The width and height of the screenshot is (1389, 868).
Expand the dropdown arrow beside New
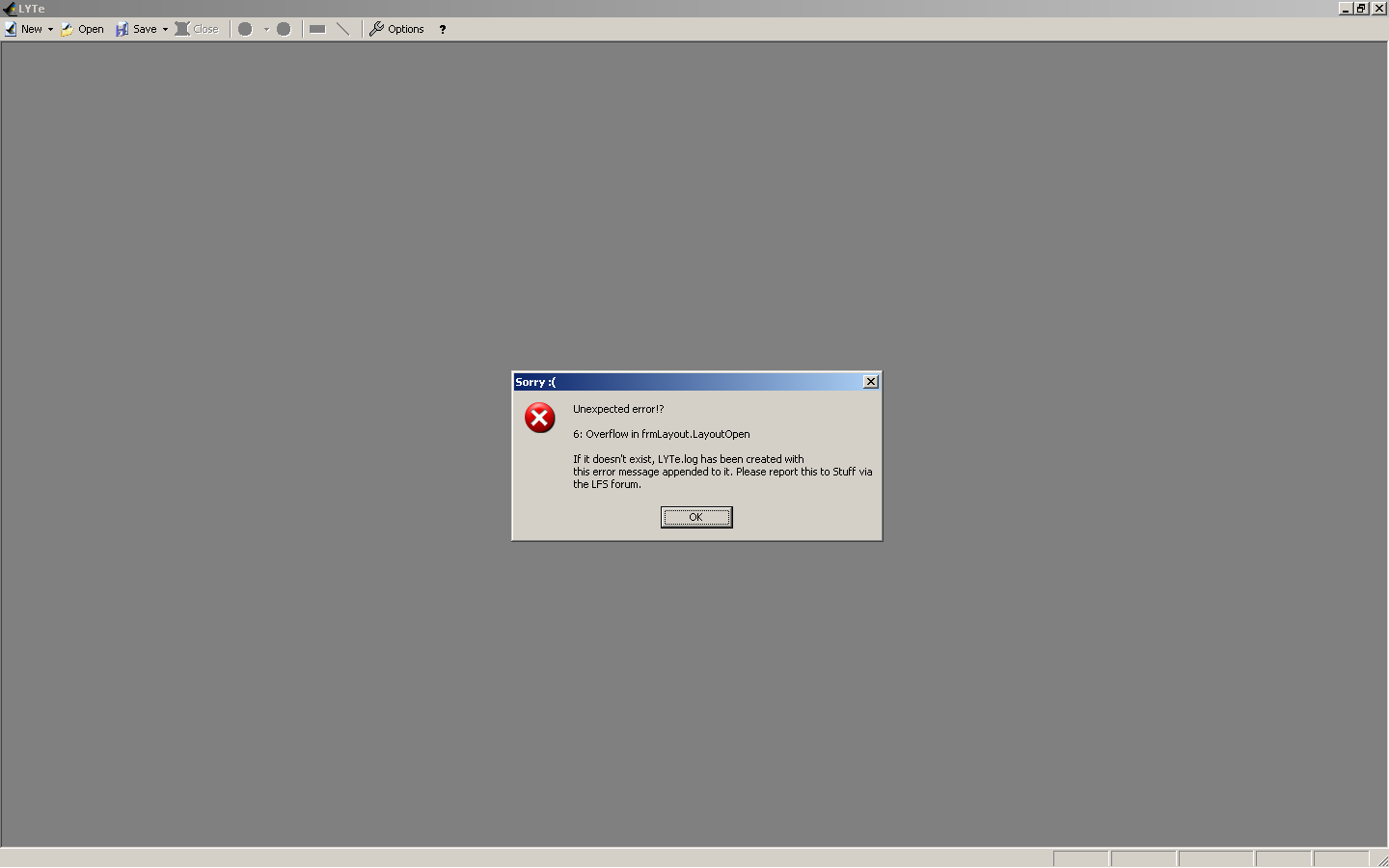pyautogui.click(x=50, y=29)
